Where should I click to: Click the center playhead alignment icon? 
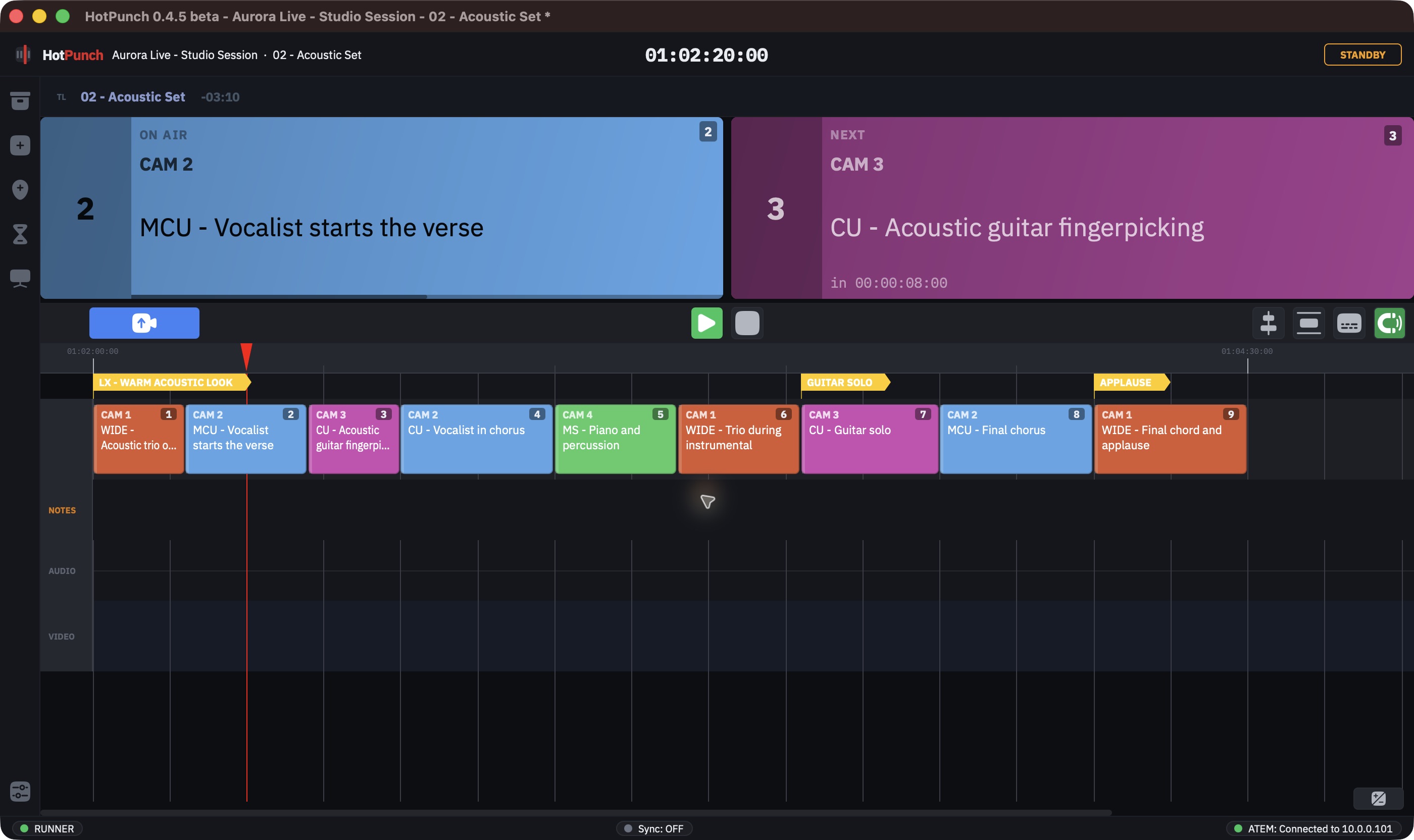tap(1268, 323)
